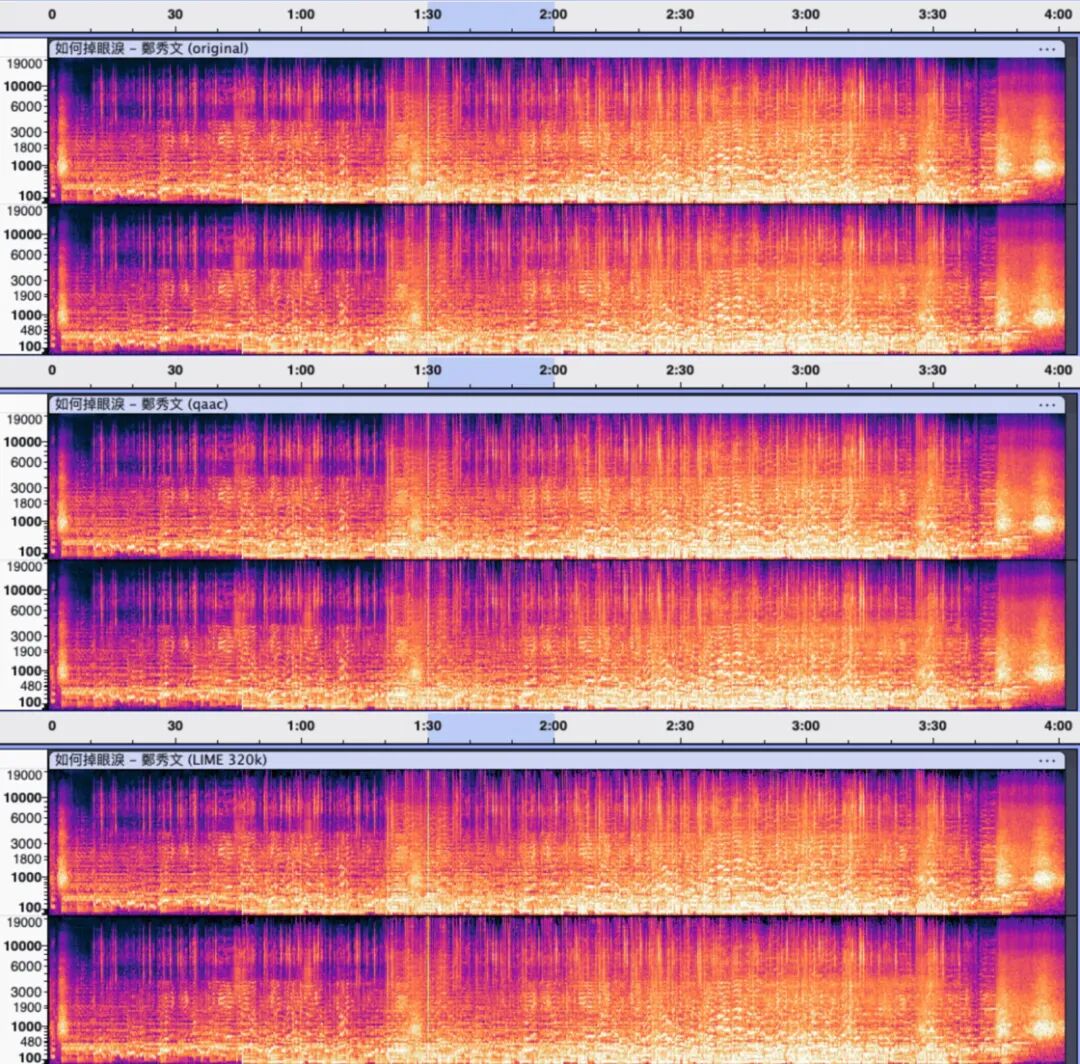The width and height of the screenshot is (1080, 1064).
Task: Click the 1:00 mark on the ruler above the original track
Action: (x=301, y=14)
